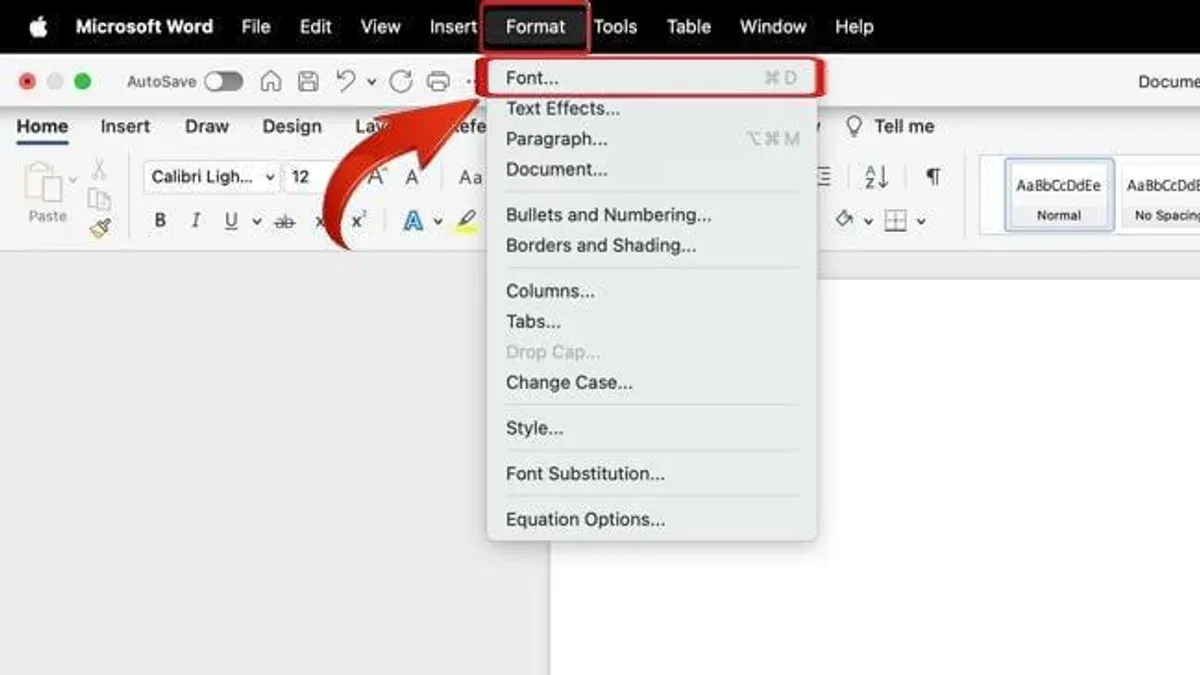Click the Undo arrow icon
Image resolution: width=1200 pixels, height=675 pixels.
pos(347,82)
